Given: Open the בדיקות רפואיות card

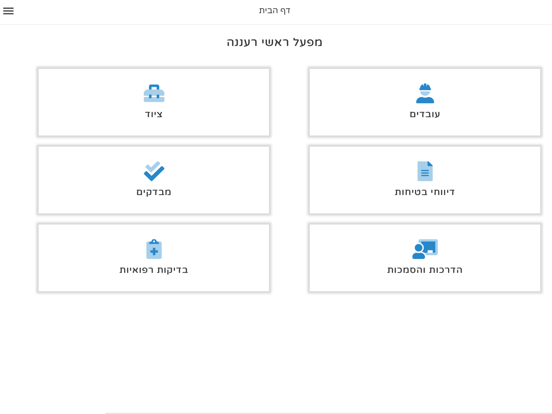Looking at the screenshot, I should (154, 258).
